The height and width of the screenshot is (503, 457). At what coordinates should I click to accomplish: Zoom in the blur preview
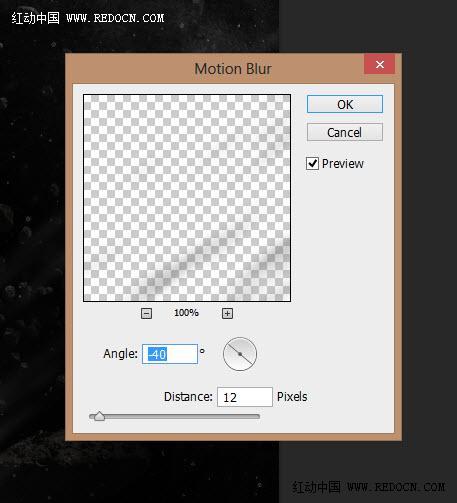[x=227, y=313]
